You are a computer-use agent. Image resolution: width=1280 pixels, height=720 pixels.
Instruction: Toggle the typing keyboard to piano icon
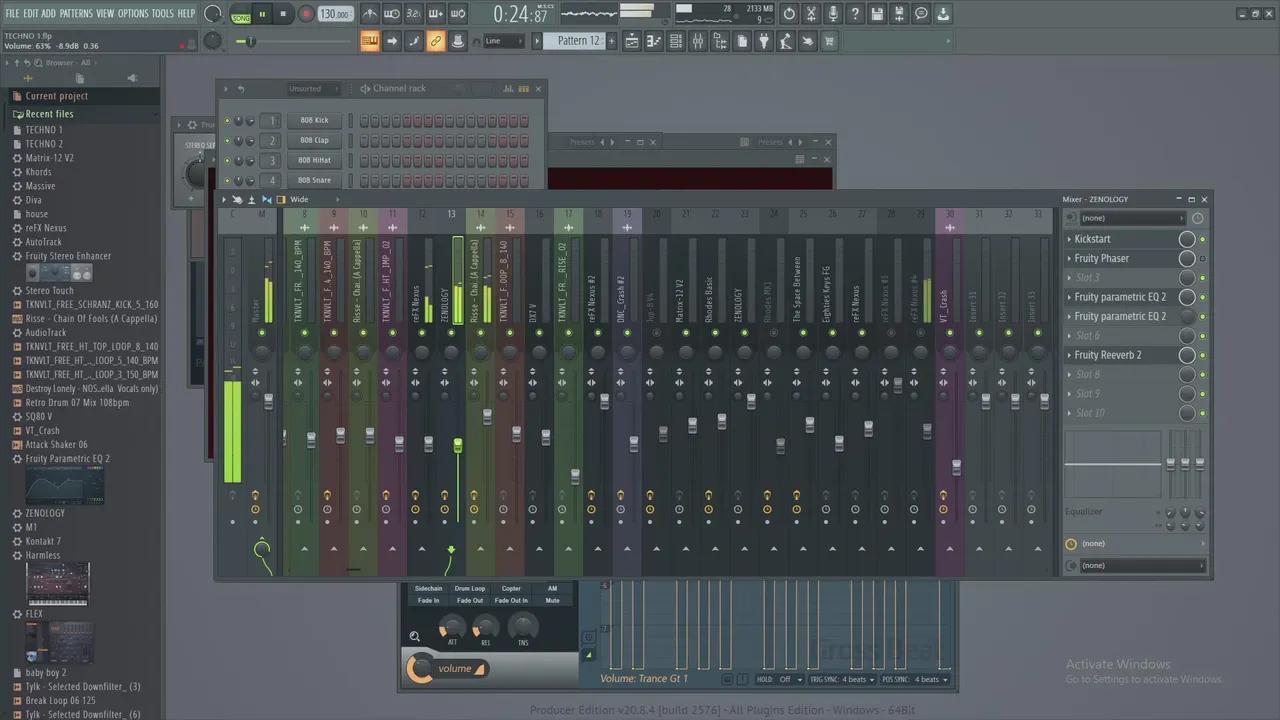coord(370,41)
